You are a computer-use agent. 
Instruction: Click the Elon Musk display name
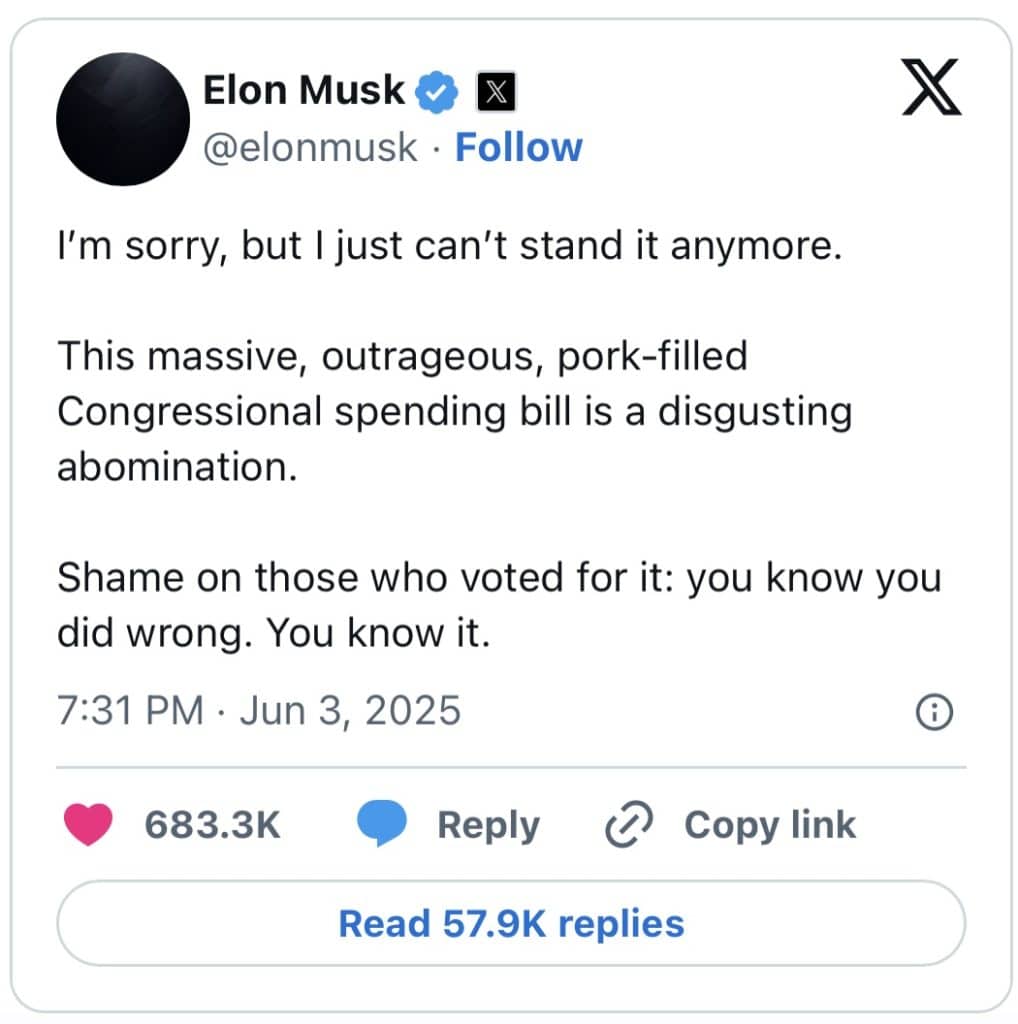click(x=303, y=91)
